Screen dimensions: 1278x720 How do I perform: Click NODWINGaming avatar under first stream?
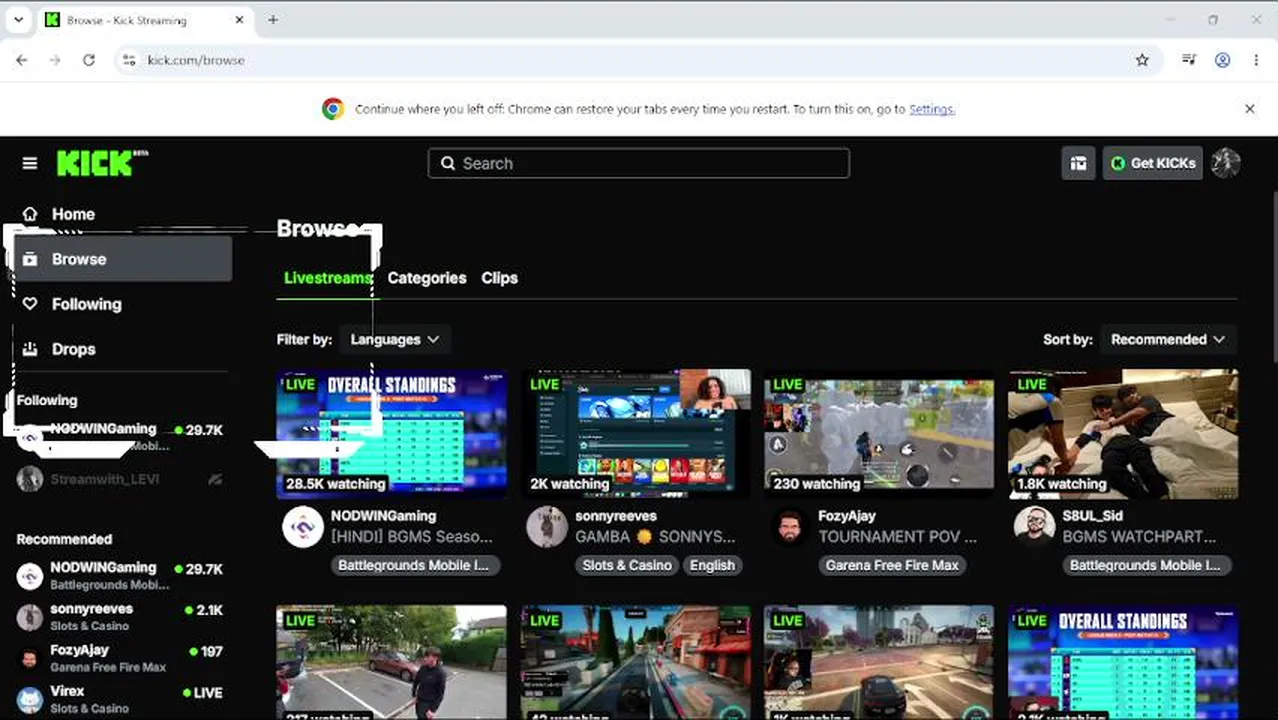pos(302,527)
